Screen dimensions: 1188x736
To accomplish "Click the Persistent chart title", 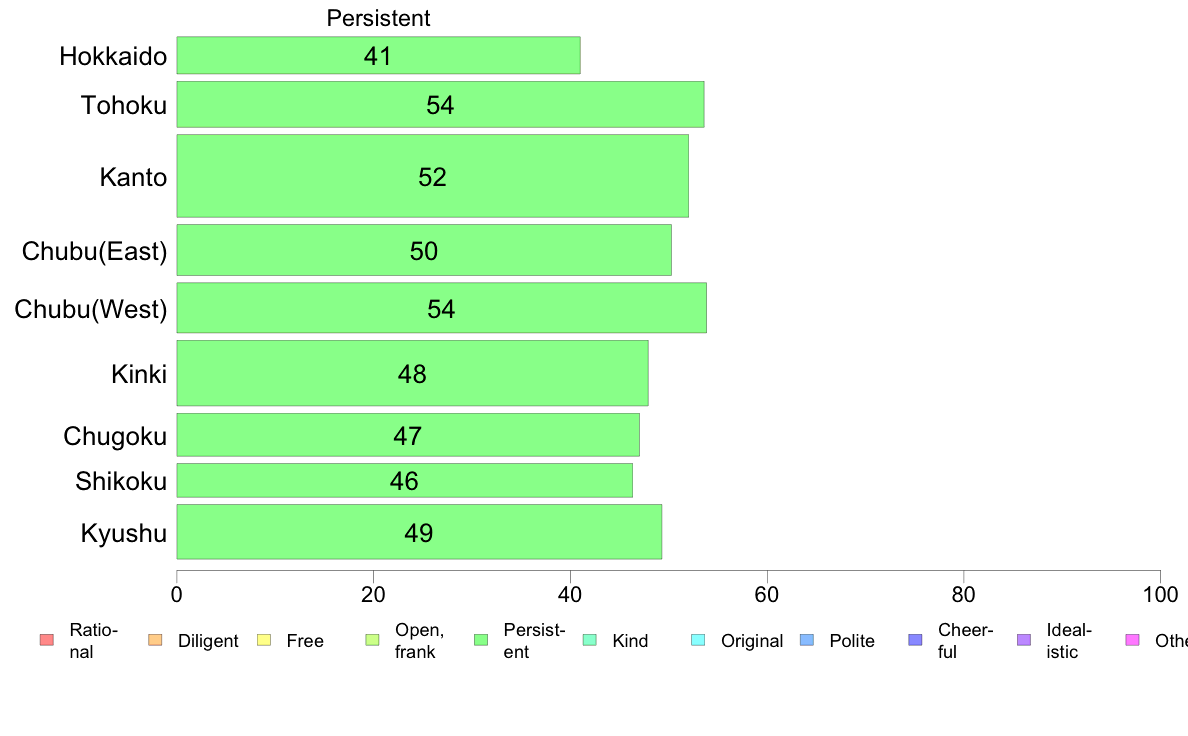I will [x=378, y=18].
